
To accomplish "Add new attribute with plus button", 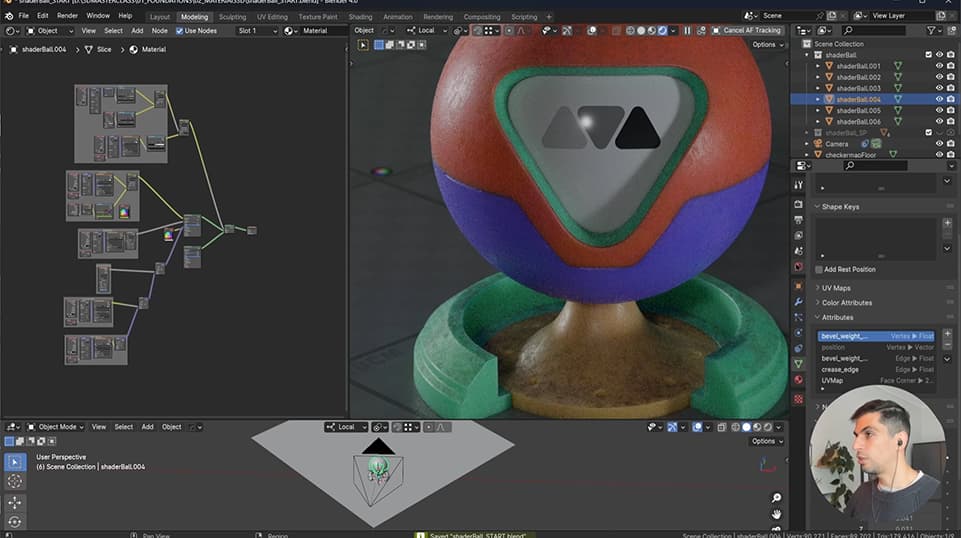I will pos(948,334).
